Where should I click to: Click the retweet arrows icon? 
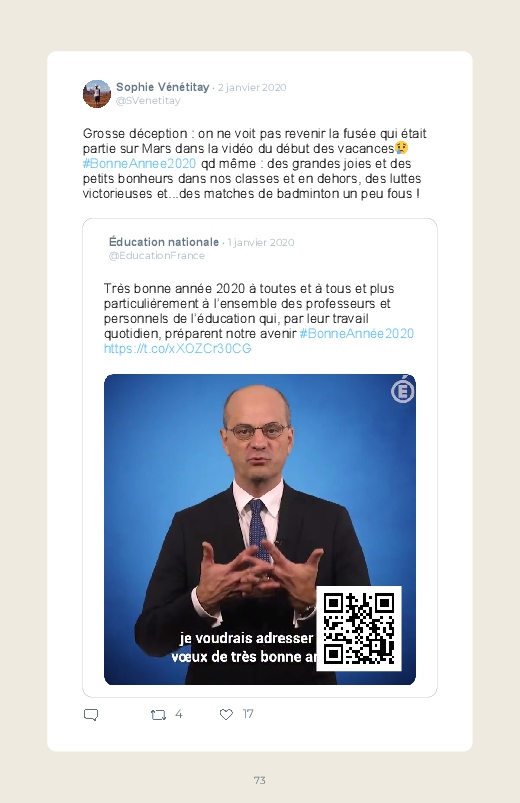(158, 714)
